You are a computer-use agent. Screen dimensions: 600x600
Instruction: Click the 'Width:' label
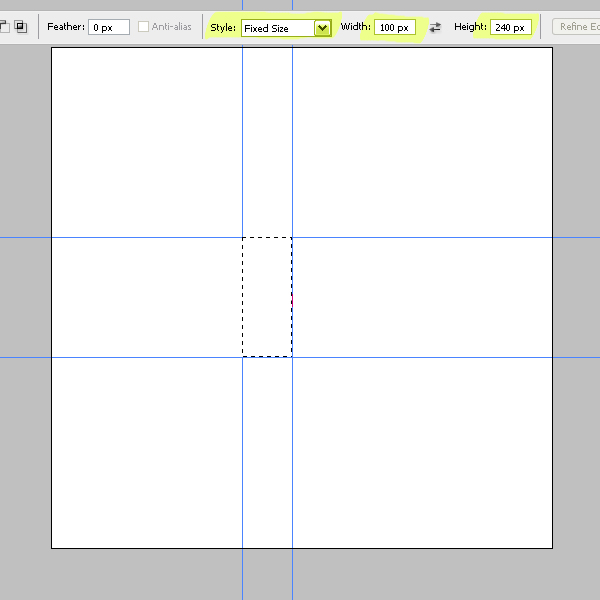(355, 27)
